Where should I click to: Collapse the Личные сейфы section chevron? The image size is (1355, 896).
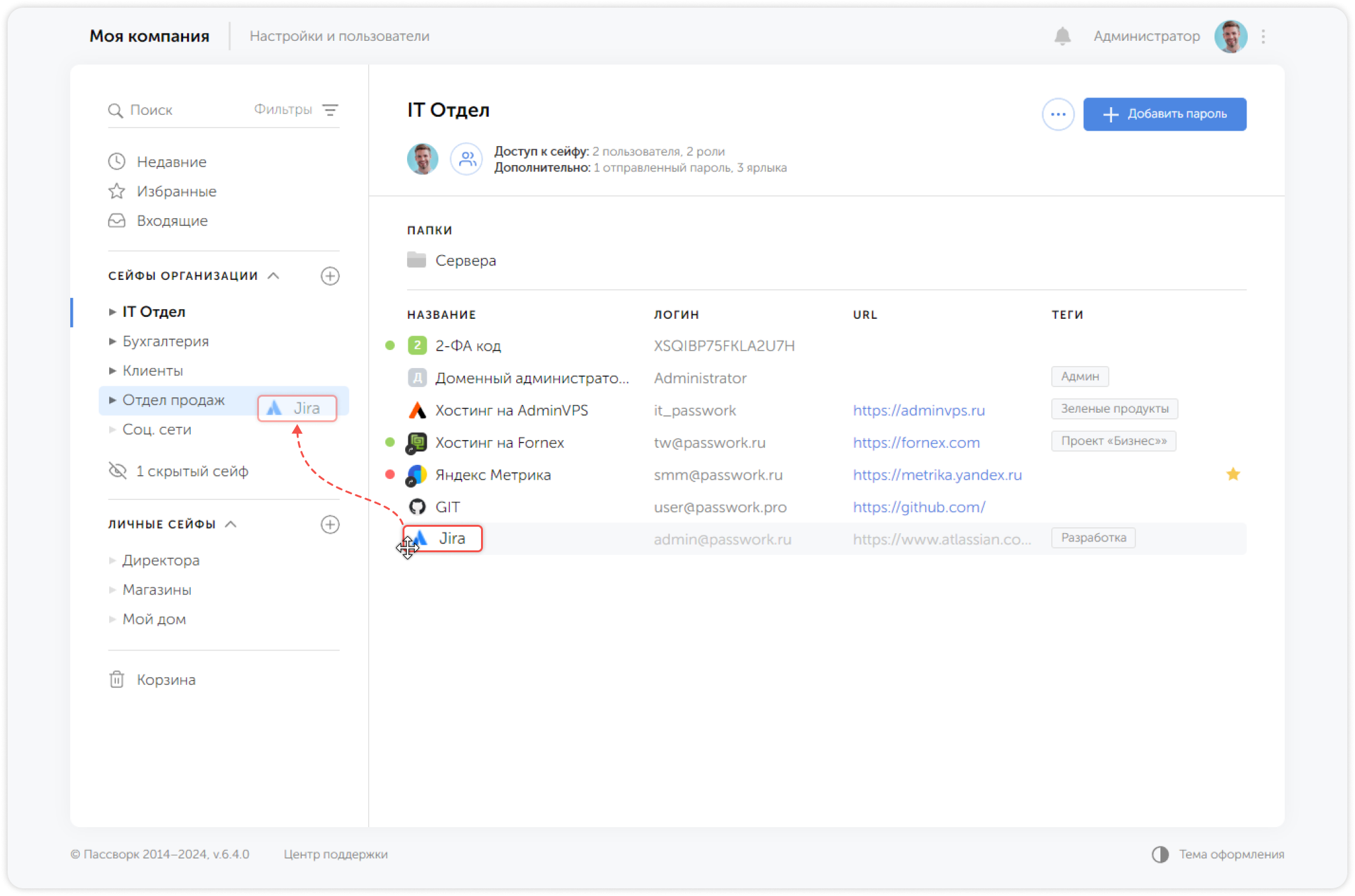(231, 524)
